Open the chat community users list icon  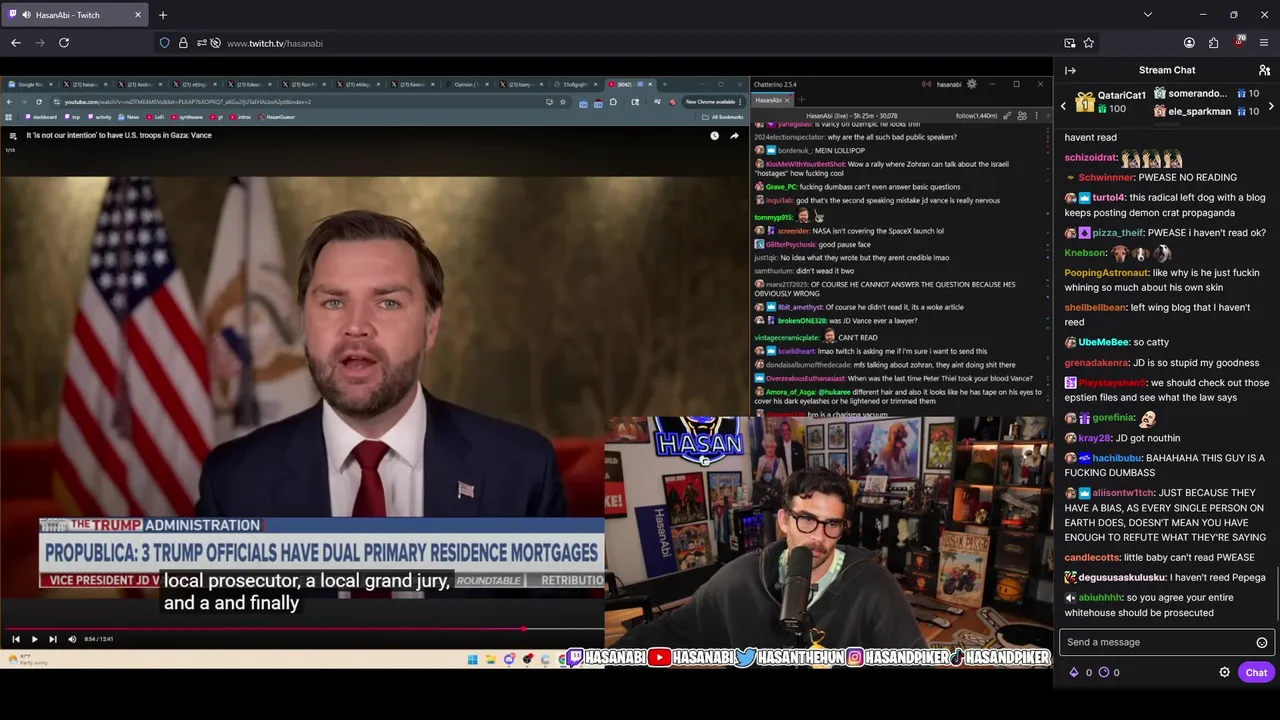coord(1264,70)
